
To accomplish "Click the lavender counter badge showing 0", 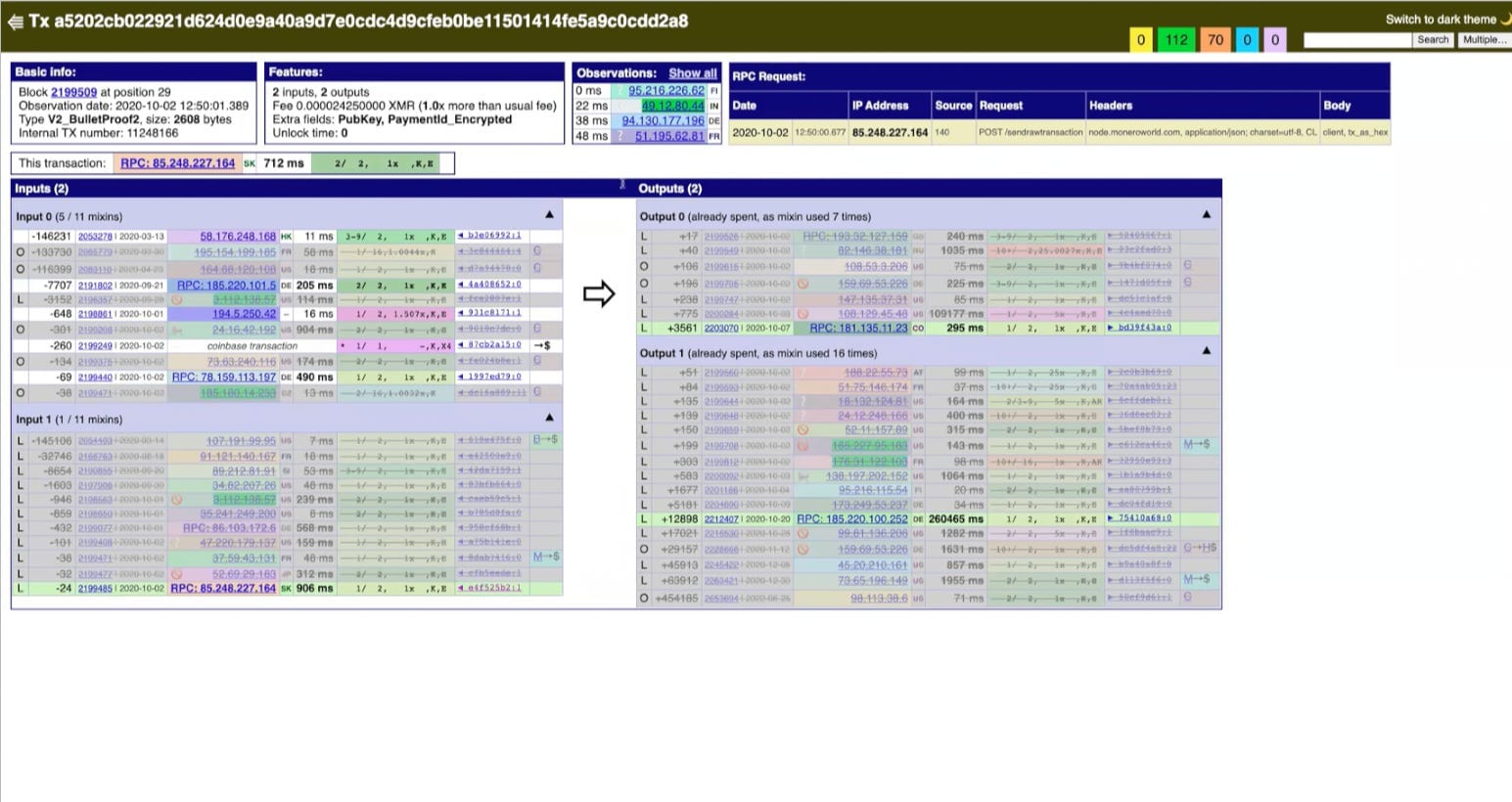I will click(1275, 40).
